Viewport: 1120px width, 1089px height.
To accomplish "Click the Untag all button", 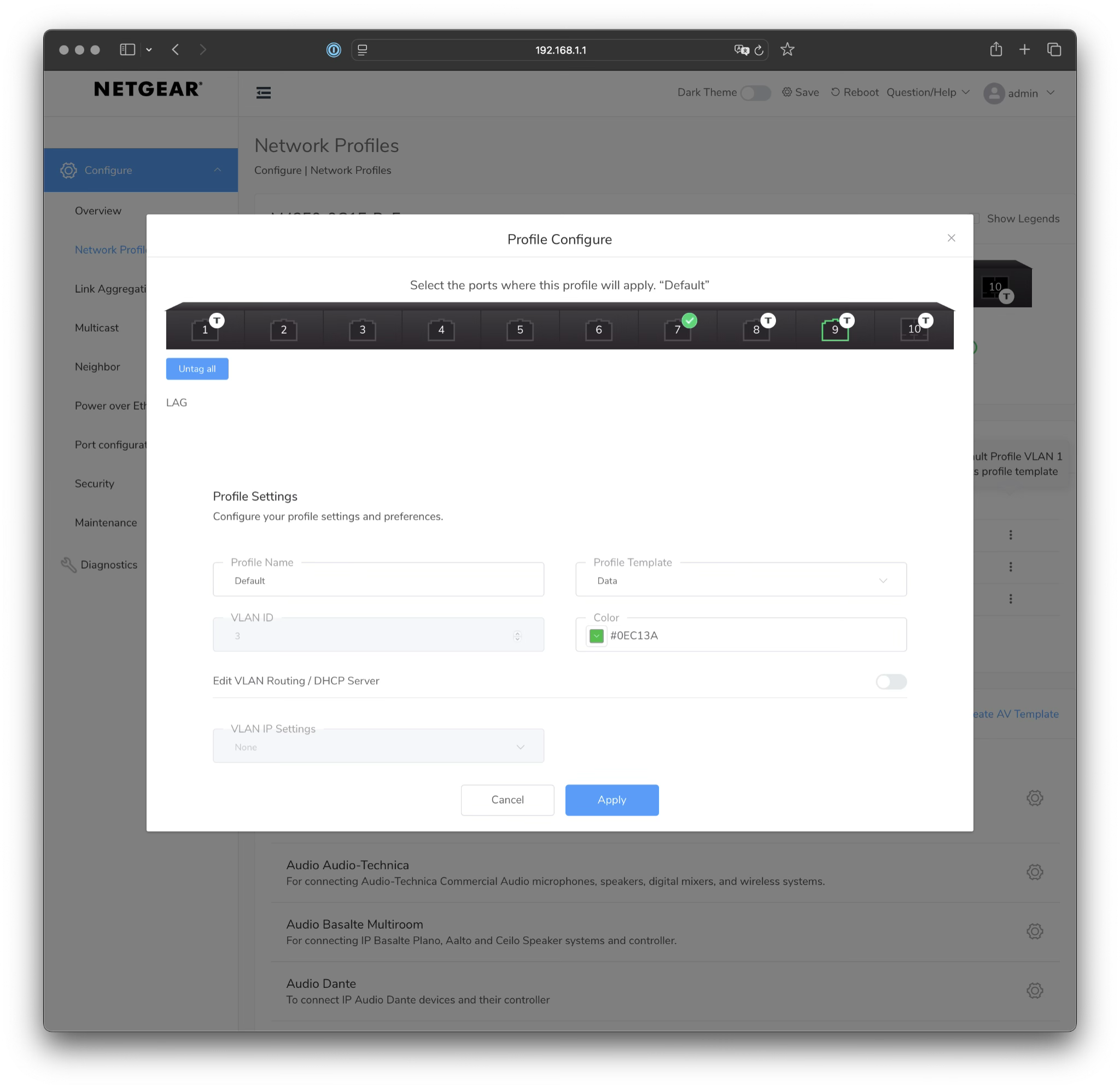I will [x=197, y=368].
